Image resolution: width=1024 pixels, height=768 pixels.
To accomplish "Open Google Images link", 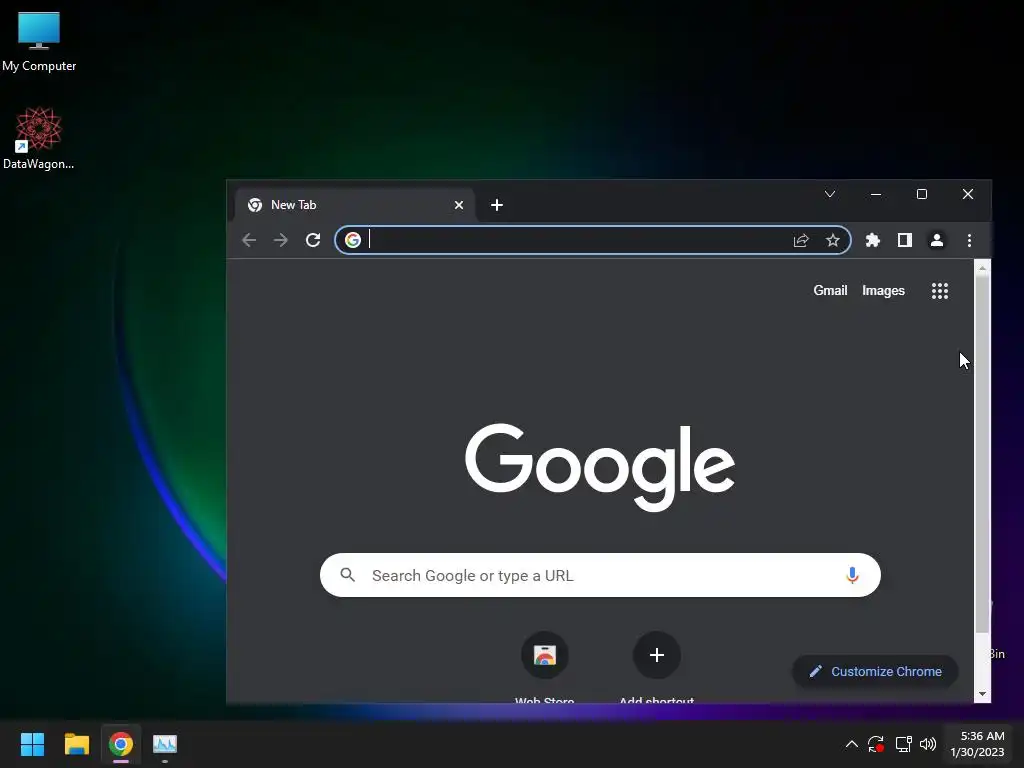I will point(883,291).
